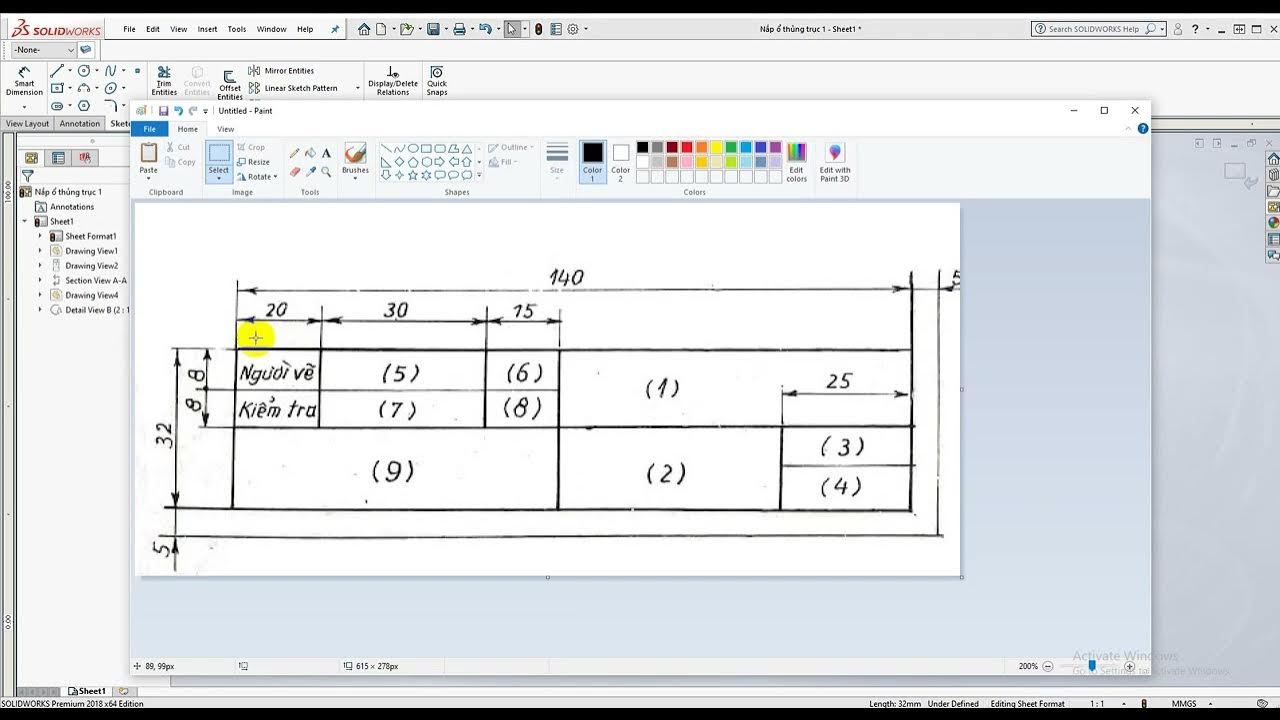The width and height of the screenshot is (1280, 720).
Task: Switch to the Annotation tab in SolidWorks
Action: [80, 124]
